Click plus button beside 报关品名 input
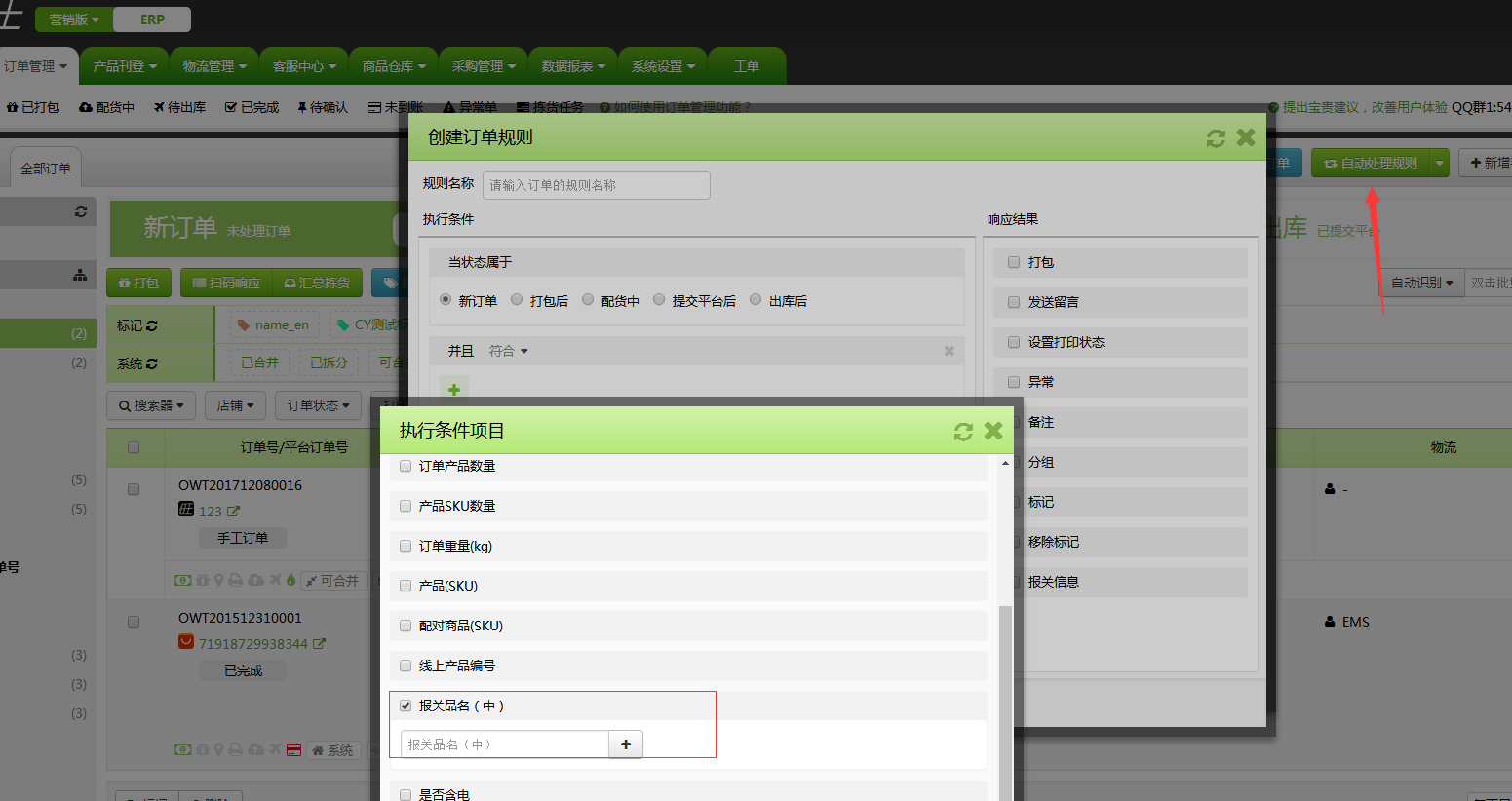 point(625,744)
